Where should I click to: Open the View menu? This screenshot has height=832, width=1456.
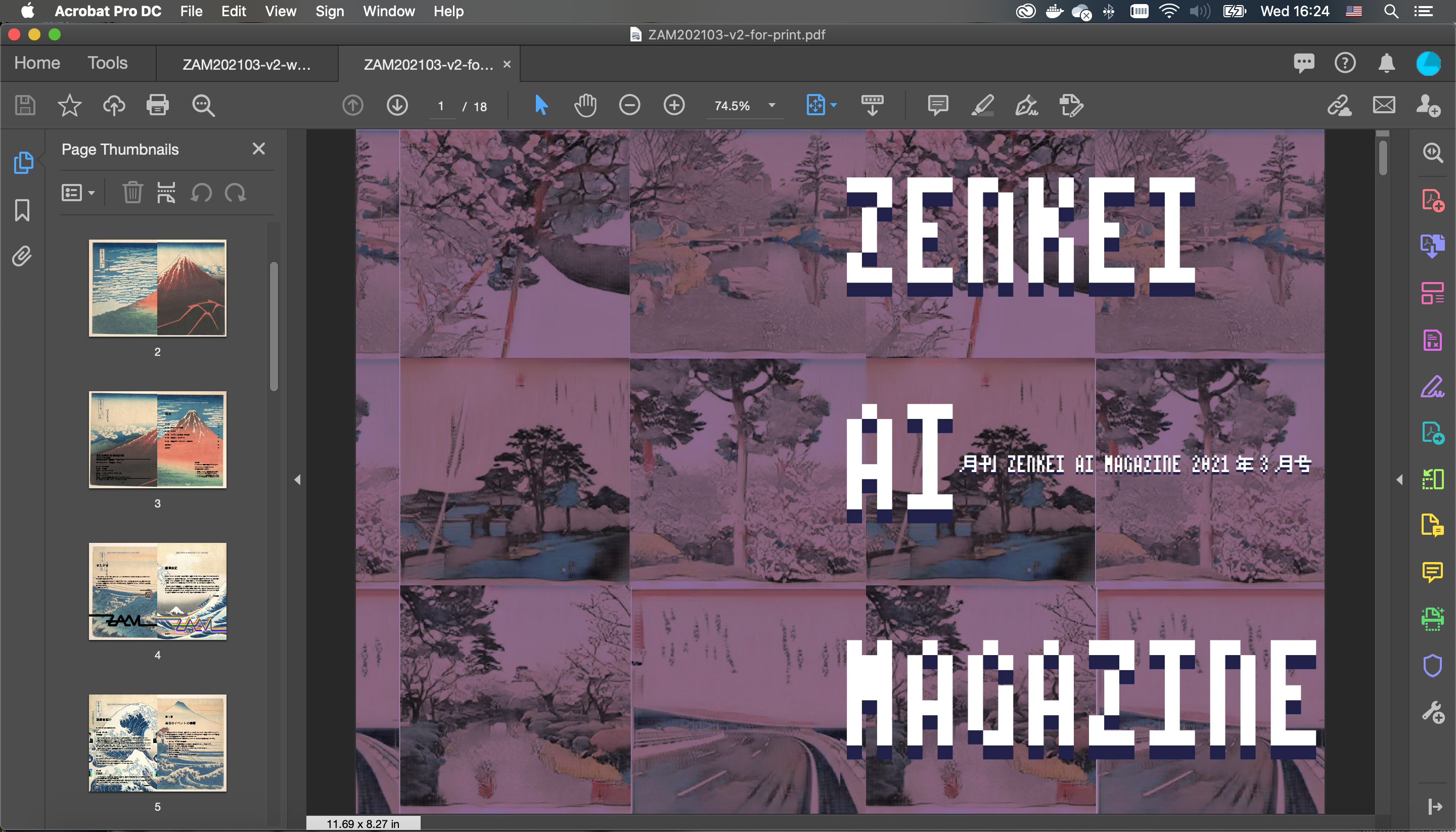pos(281,12)
